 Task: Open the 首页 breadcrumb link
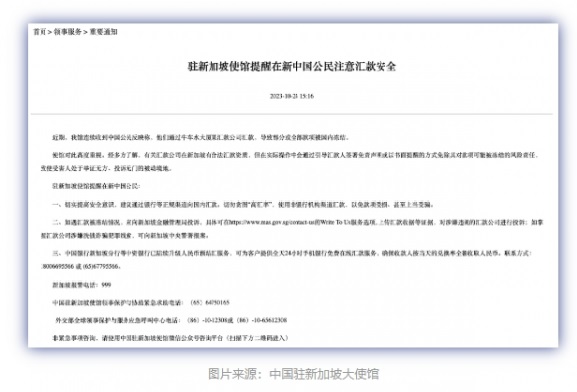click(39, 32)
